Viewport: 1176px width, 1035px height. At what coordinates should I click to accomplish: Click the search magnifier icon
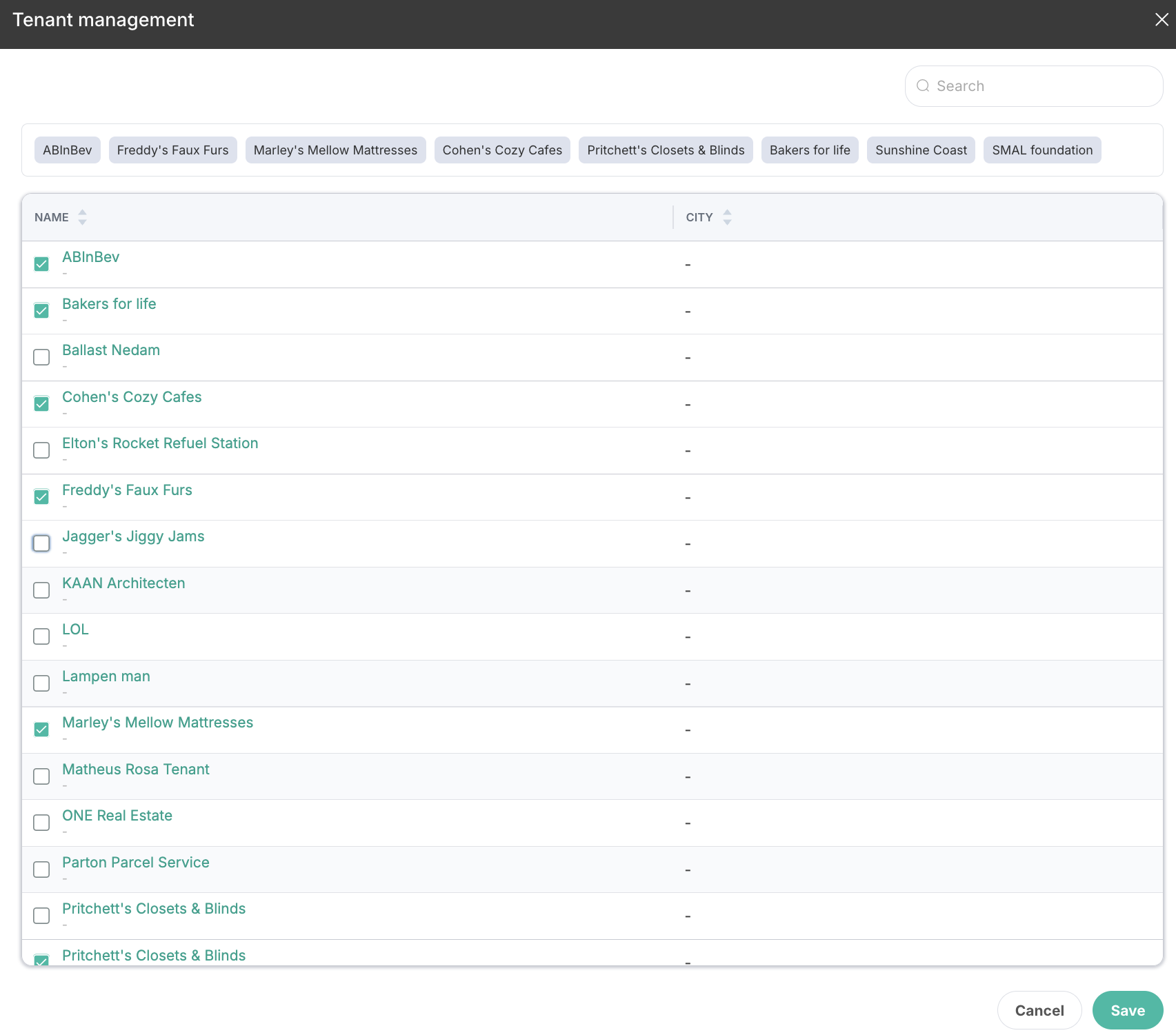coord(923,86)
